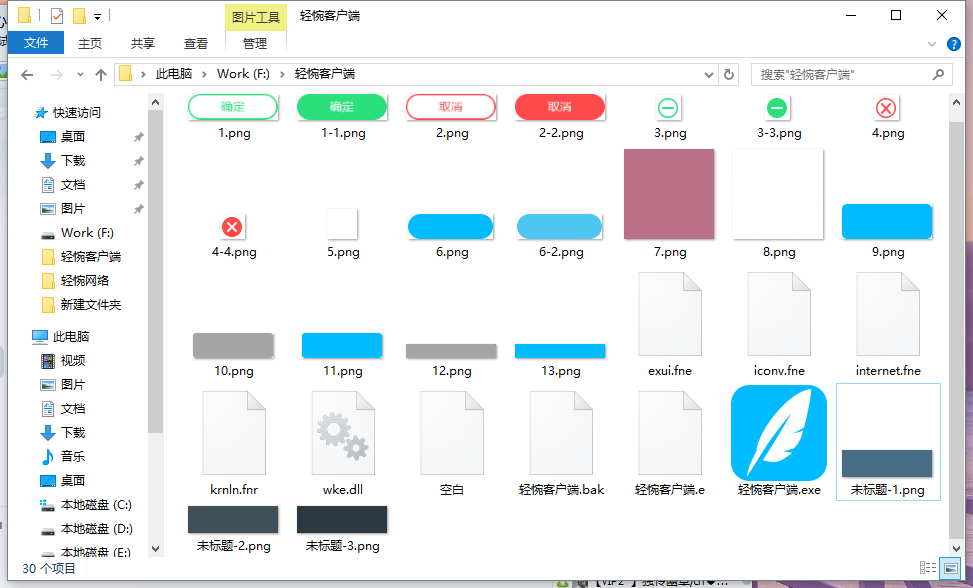Go up one folder level with the up arrow
Image resolution: width=973 pixels, height=588 pixels.
[101, 75]
